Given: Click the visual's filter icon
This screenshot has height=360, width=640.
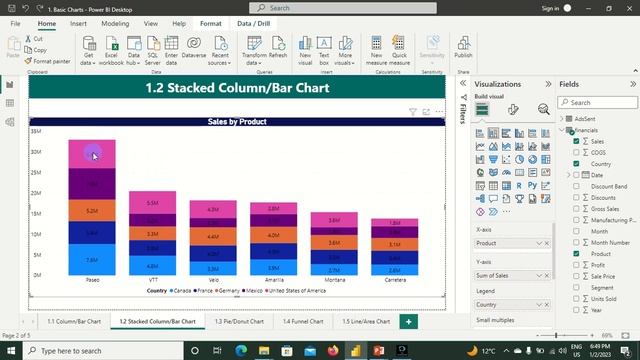Looking at the screenshot, I should click(x=413, y=112).
